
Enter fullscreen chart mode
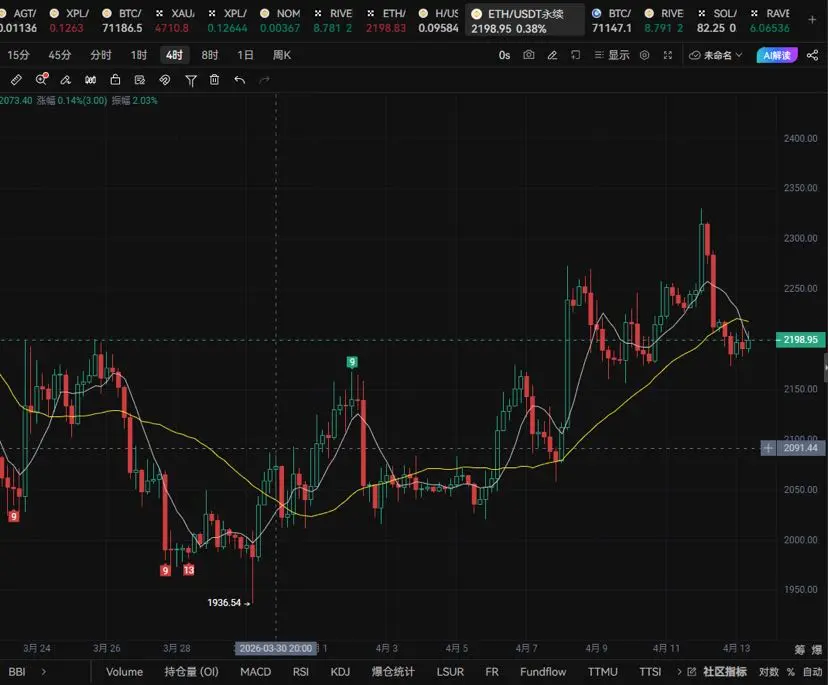[x=668, y=55]
